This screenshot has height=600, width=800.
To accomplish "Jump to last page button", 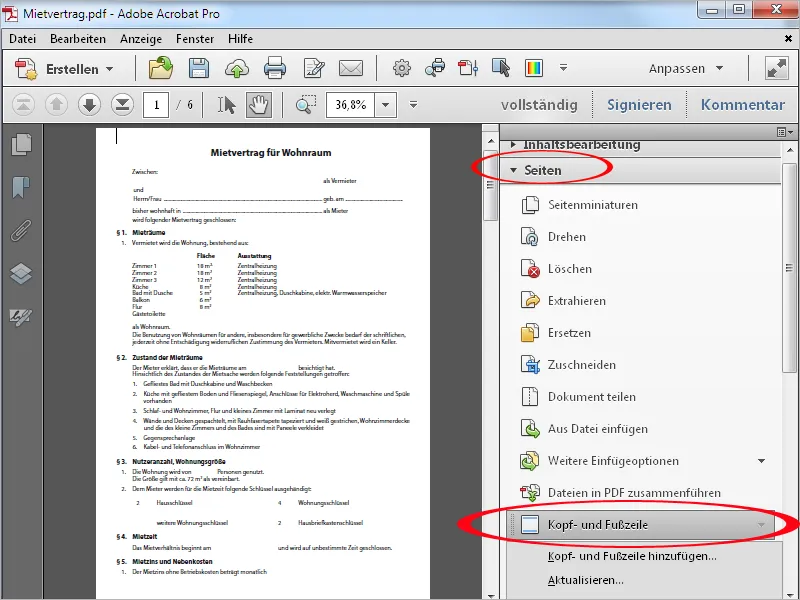I will pos(122,105).
